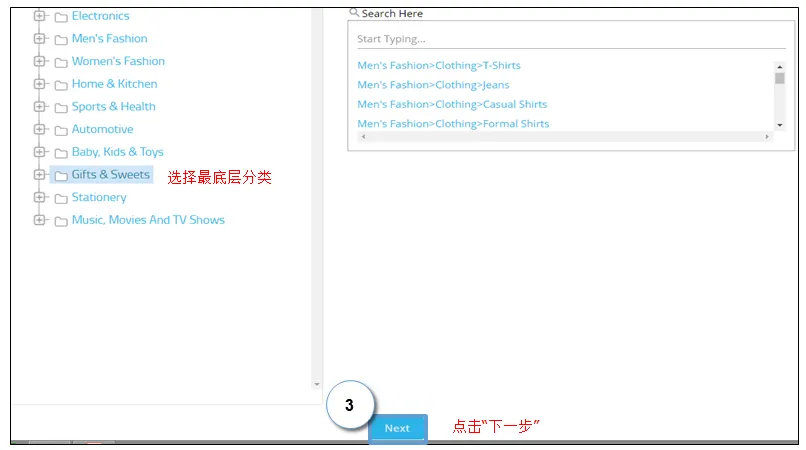This screenshot has height=450, width=806.
Task: Expand the Sports & Health category node
Action: click(39, 106)
